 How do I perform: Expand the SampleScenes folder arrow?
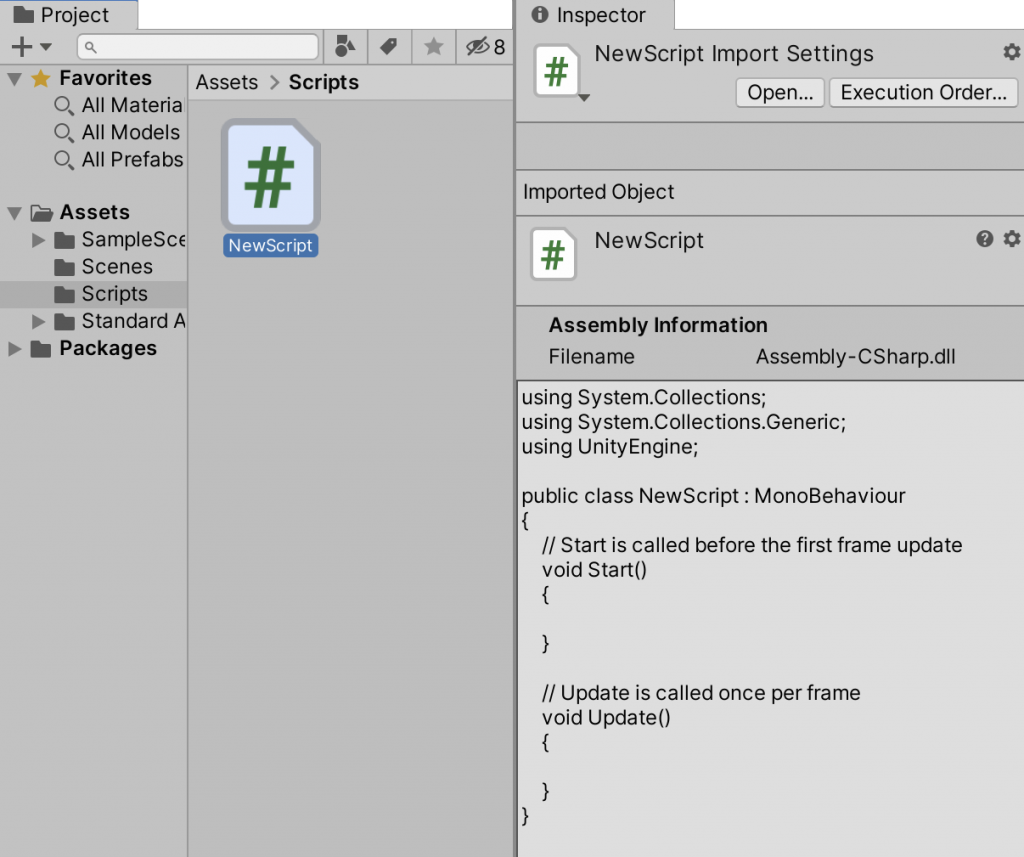pyautogui.click(x=39, y=240)
